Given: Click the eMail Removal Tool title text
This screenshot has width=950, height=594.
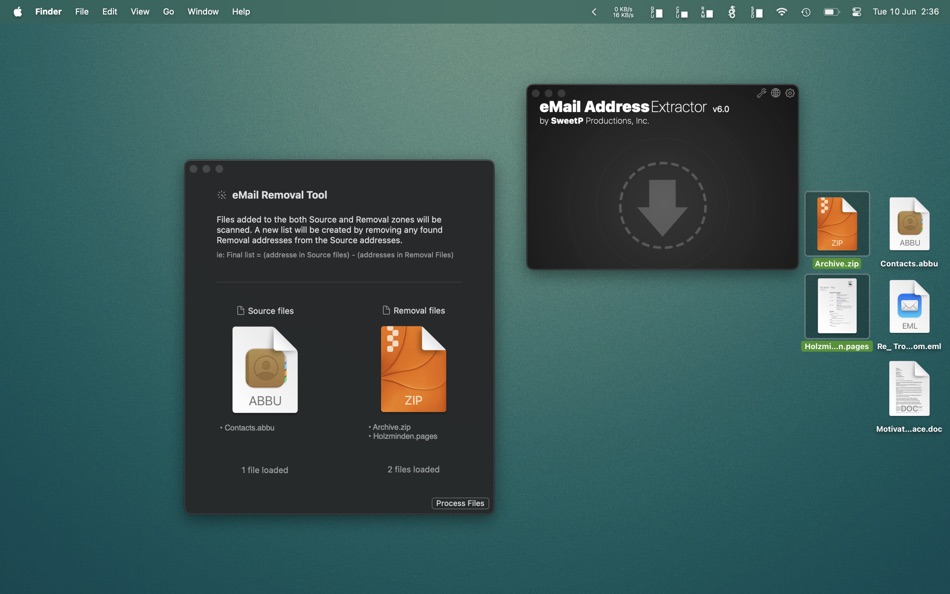Looking at the screenshot, I should pyautogui.click(x=279, y=195).
